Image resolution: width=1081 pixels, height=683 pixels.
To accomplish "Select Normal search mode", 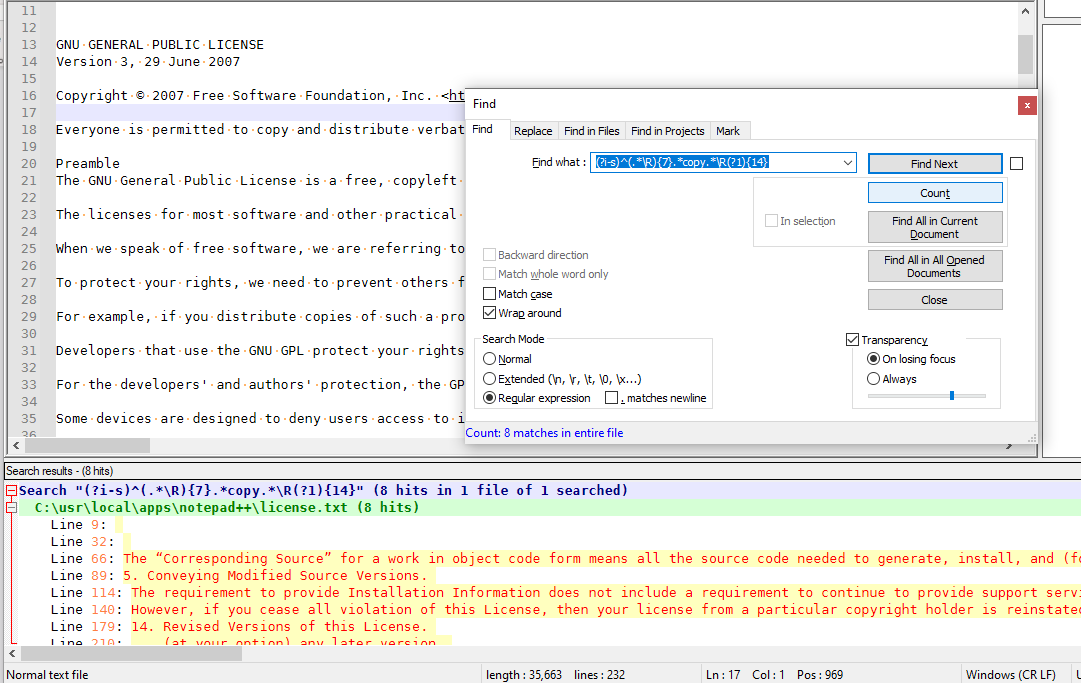I will click(x=489, y=359).
